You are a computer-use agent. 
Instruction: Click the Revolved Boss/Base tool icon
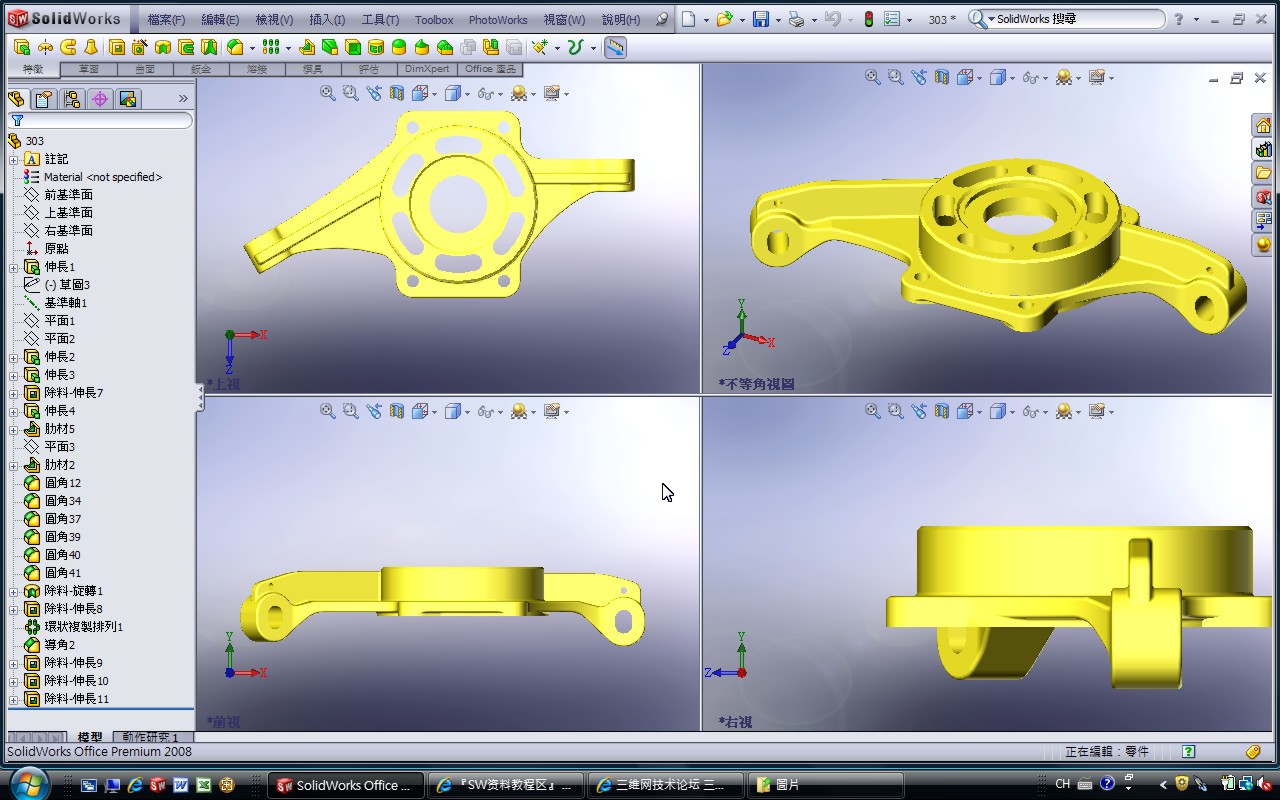45,47
